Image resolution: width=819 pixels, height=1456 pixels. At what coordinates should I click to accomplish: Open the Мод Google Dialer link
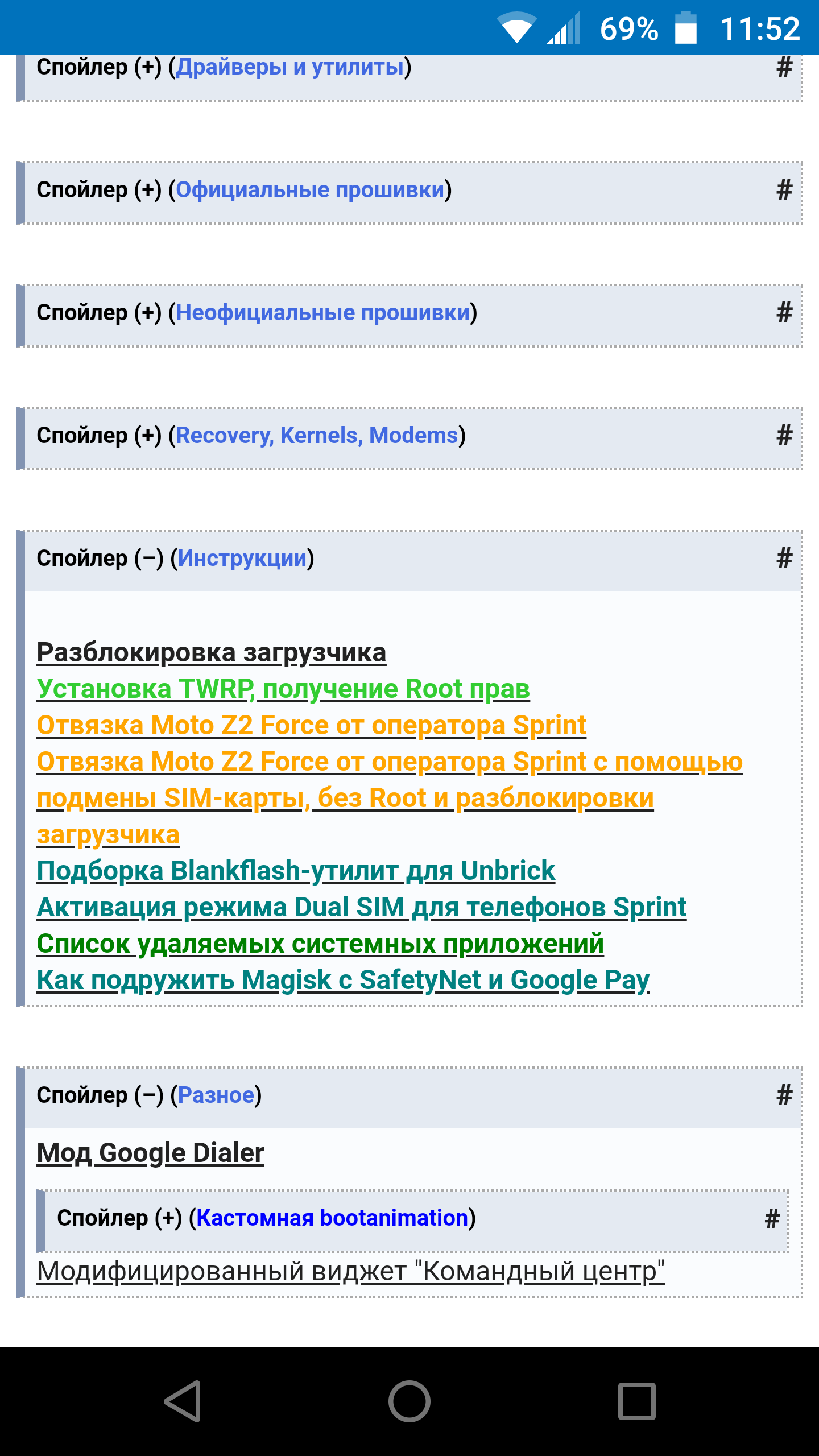pos(150,1153)
